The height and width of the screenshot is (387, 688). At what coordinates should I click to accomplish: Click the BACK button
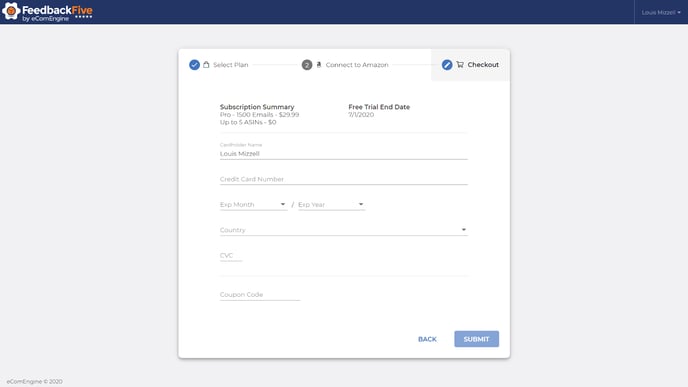coord(427,339)
